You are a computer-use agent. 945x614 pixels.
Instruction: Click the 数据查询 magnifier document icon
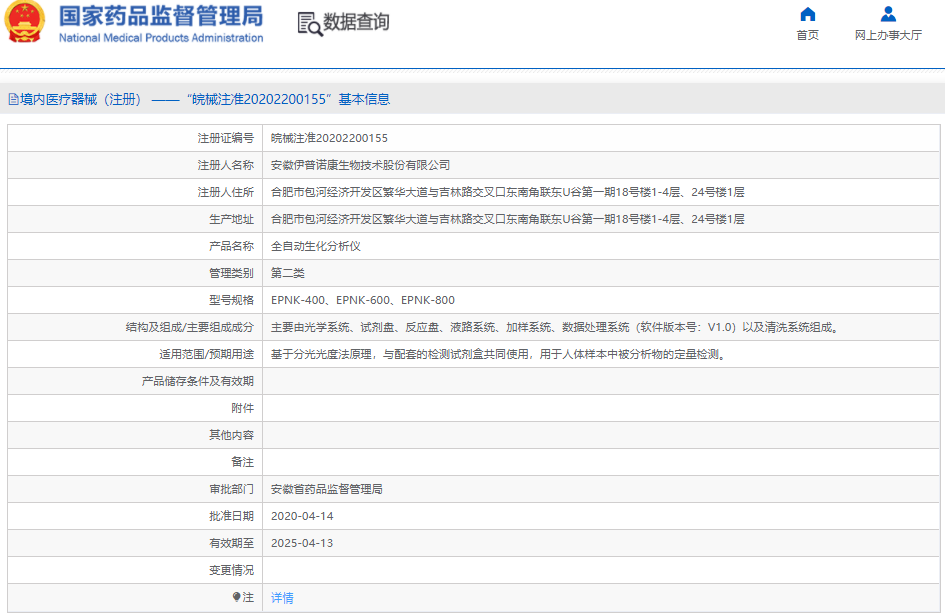tap(310, 24)
